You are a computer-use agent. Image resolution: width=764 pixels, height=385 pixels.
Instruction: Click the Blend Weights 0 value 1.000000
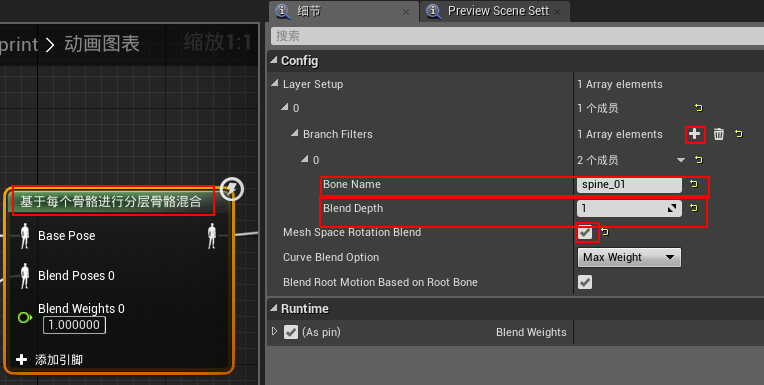tap(74, 325)
